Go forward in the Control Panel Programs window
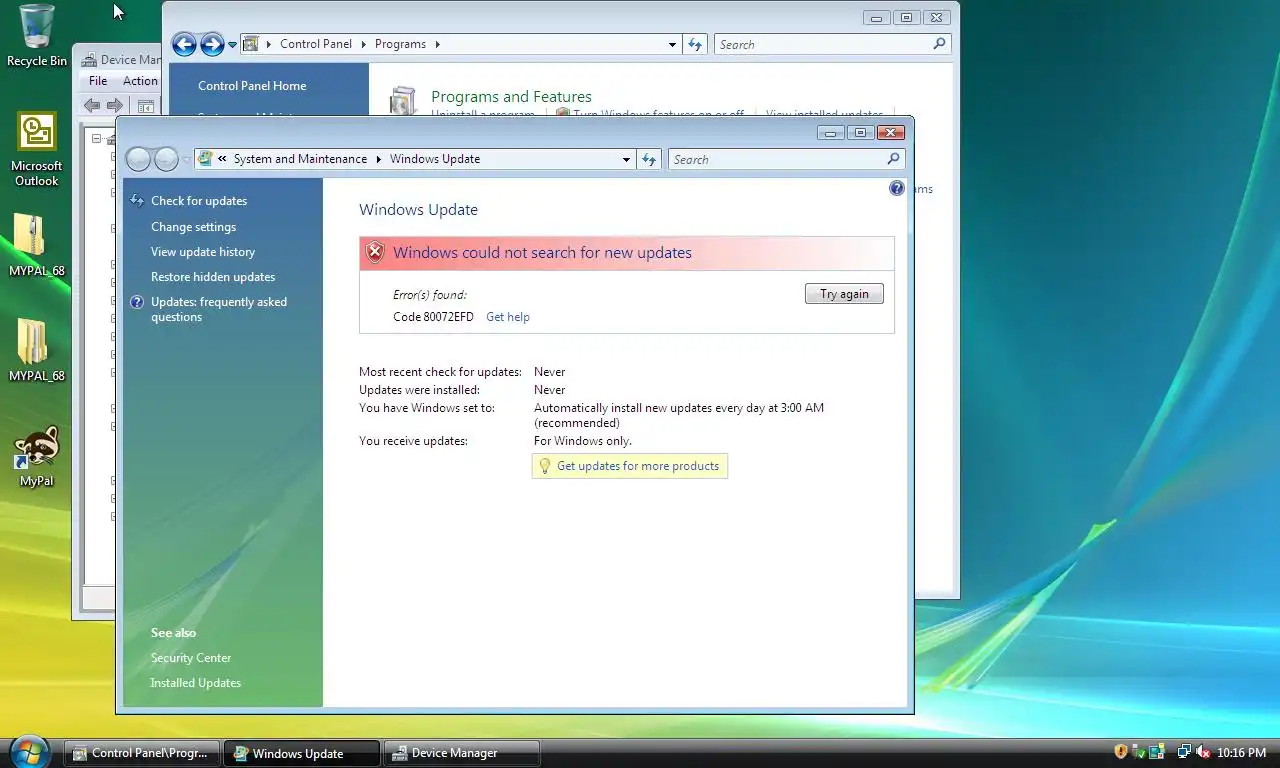This screenshot has width=1280, height=768. coord(211,44)
